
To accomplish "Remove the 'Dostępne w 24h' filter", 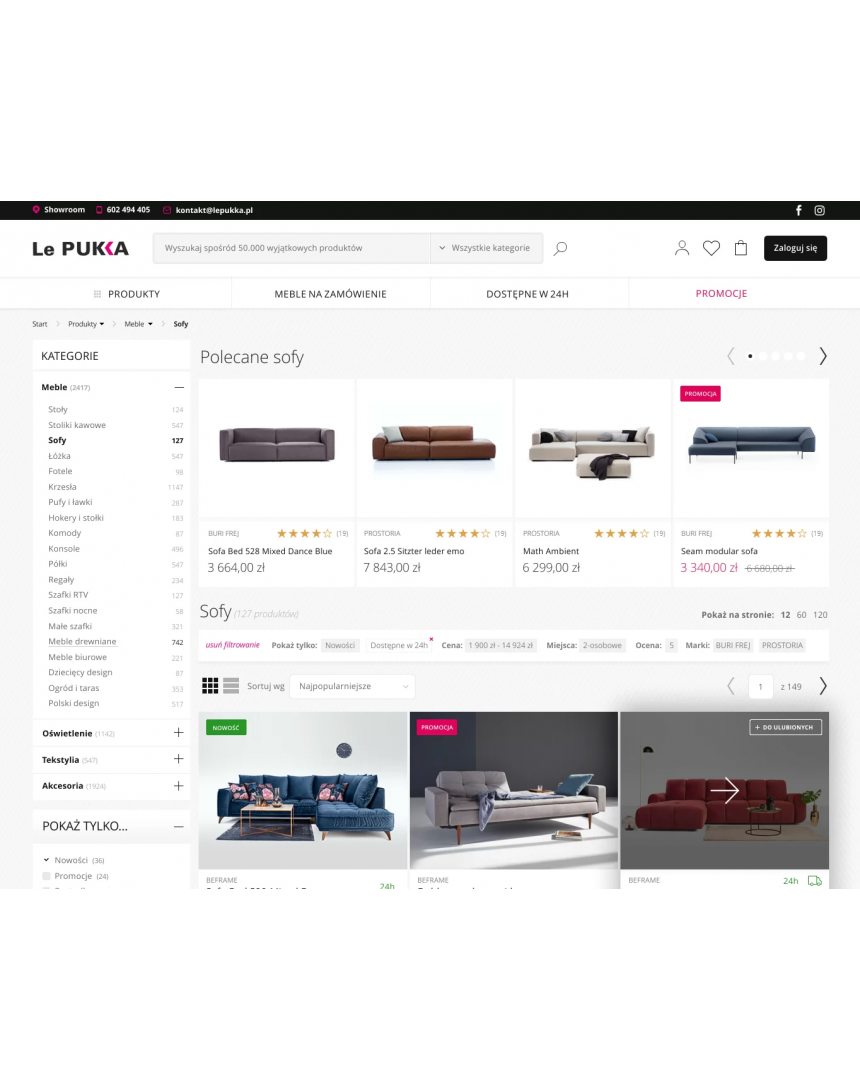I will tap(431, 638).
